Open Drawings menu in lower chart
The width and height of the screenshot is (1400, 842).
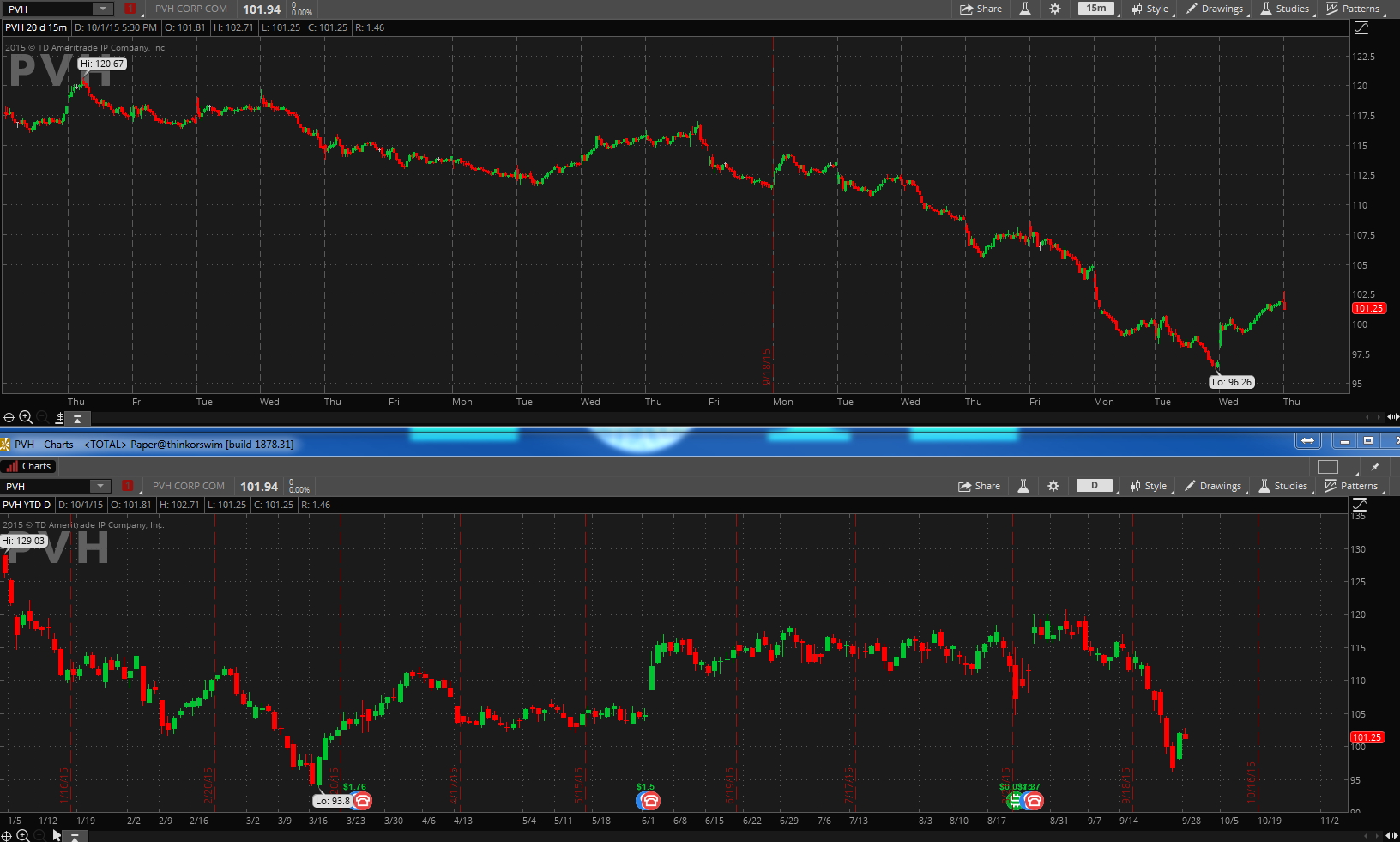pyautogui.click(x=1213, y=486)
